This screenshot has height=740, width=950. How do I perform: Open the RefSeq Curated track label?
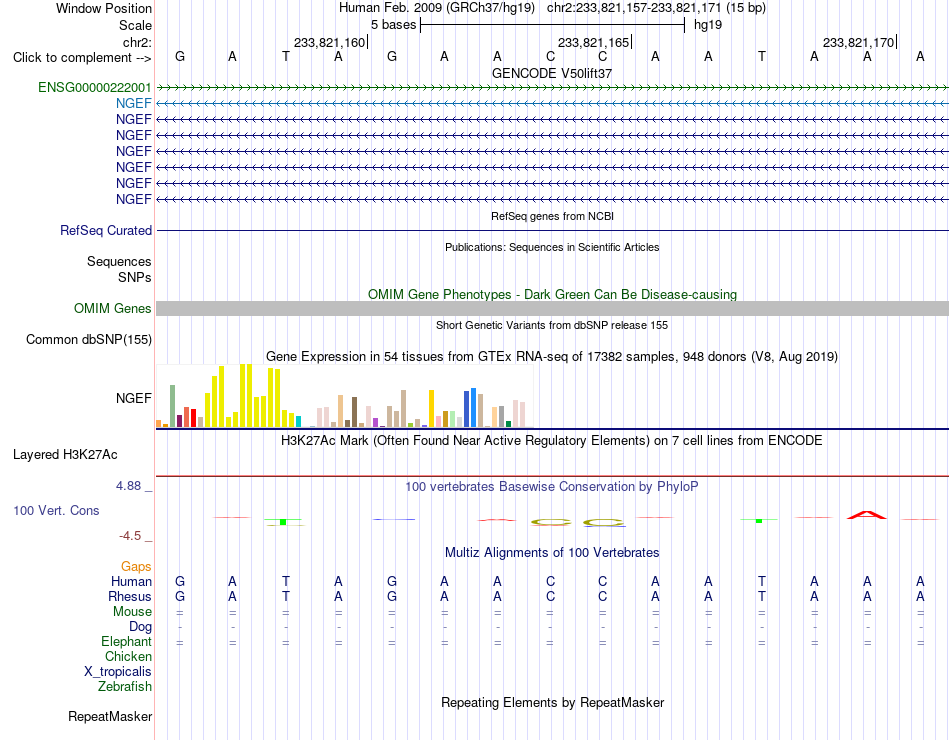pos(106,230)
